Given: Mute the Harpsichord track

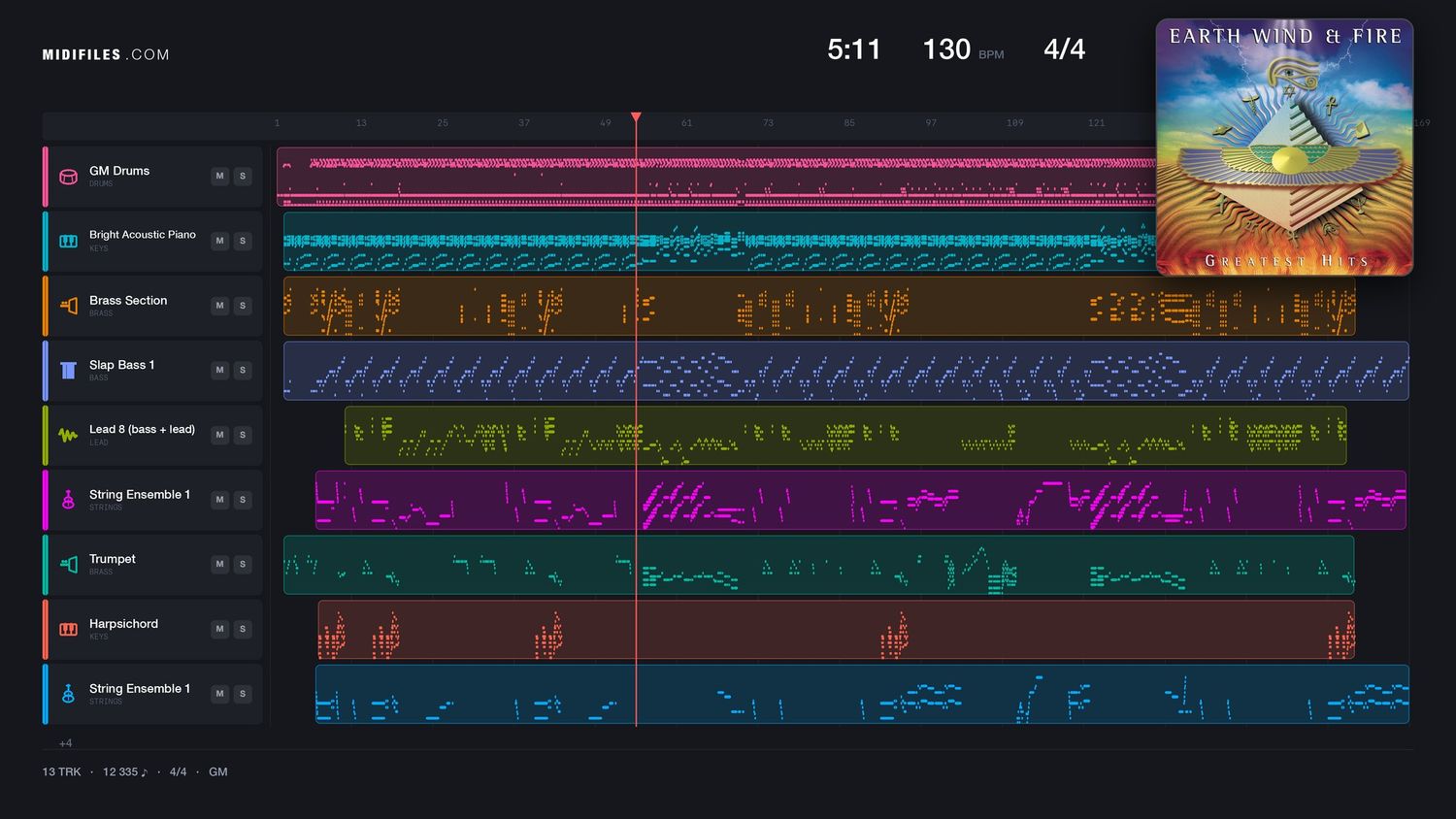Looking at the screenshot, I should pyautogui.click(x=220, y=629).
